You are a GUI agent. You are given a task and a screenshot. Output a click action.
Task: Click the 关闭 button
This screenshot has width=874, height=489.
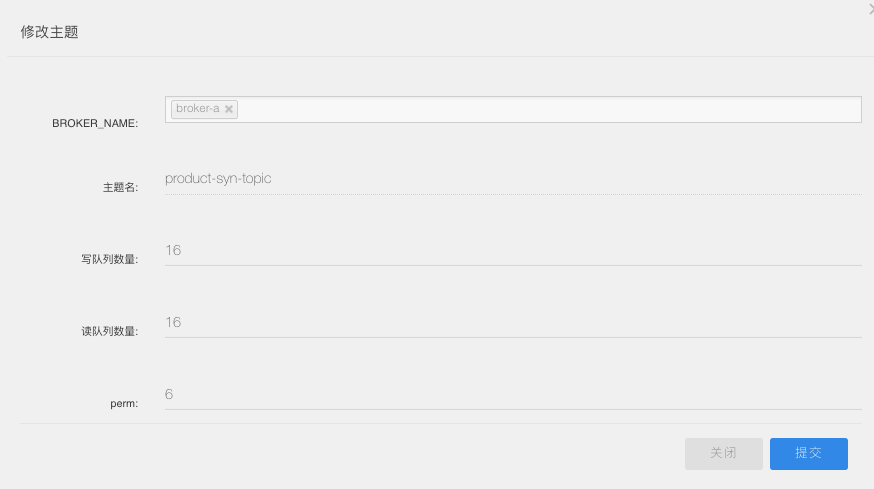724,453
